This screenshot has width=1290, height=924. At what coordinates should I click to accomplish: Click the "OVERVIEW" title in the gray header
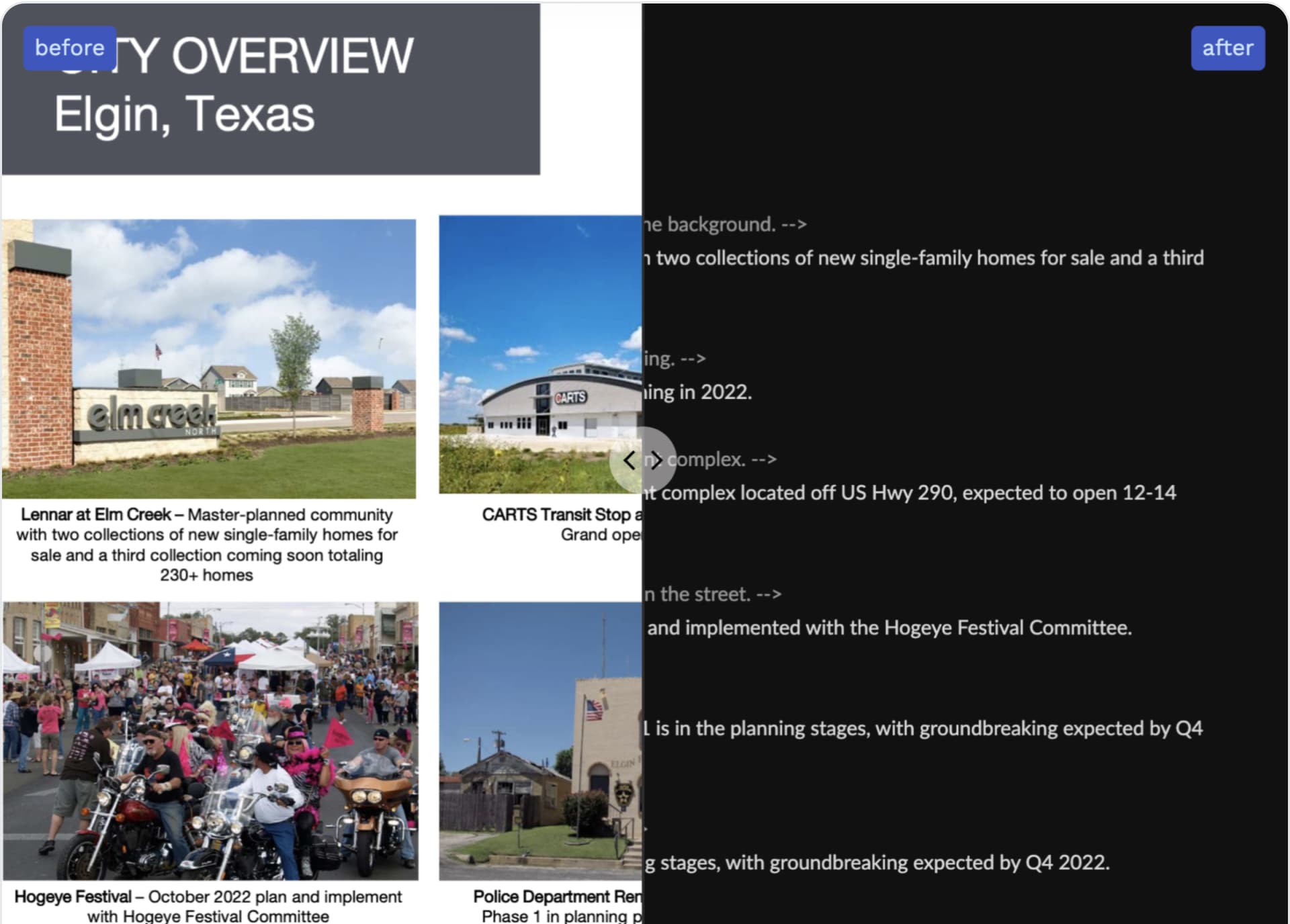coord(292,56)
